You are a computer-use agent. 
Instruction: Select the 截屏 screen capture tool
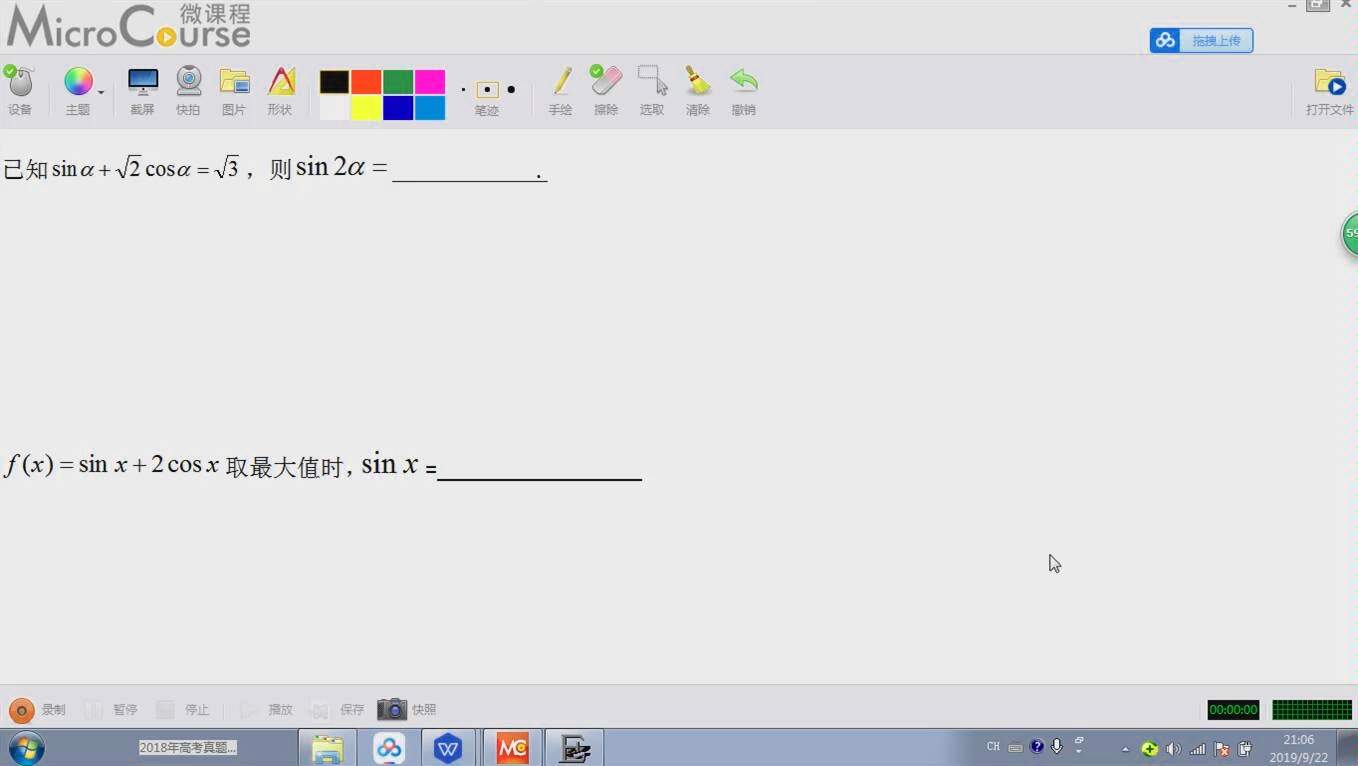[143, 82]
